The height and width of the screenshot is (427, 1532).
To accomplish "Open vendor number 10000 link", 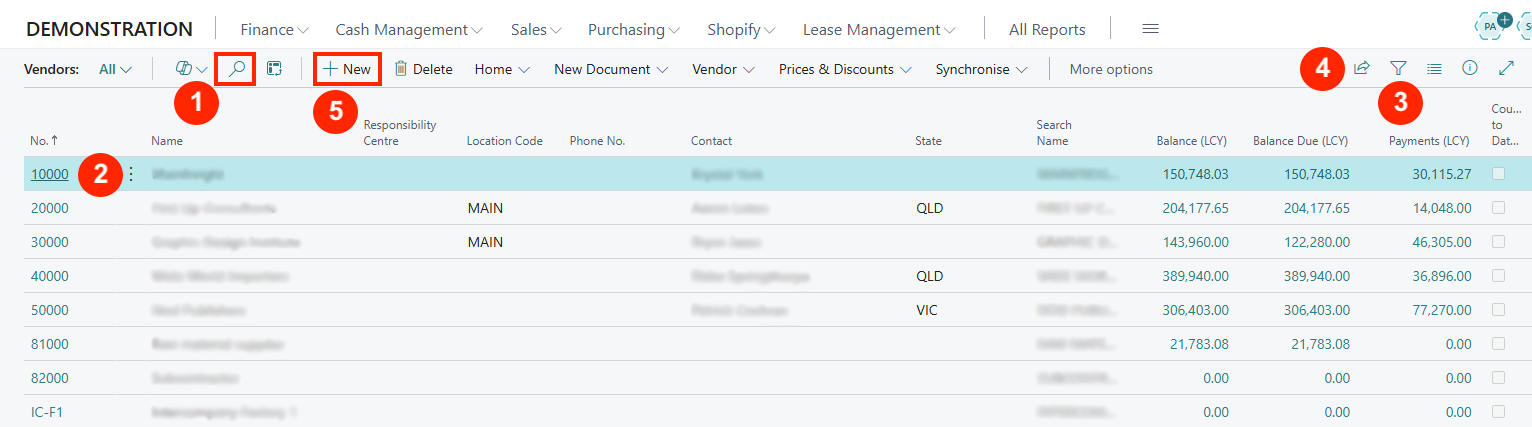I will 49,174.
